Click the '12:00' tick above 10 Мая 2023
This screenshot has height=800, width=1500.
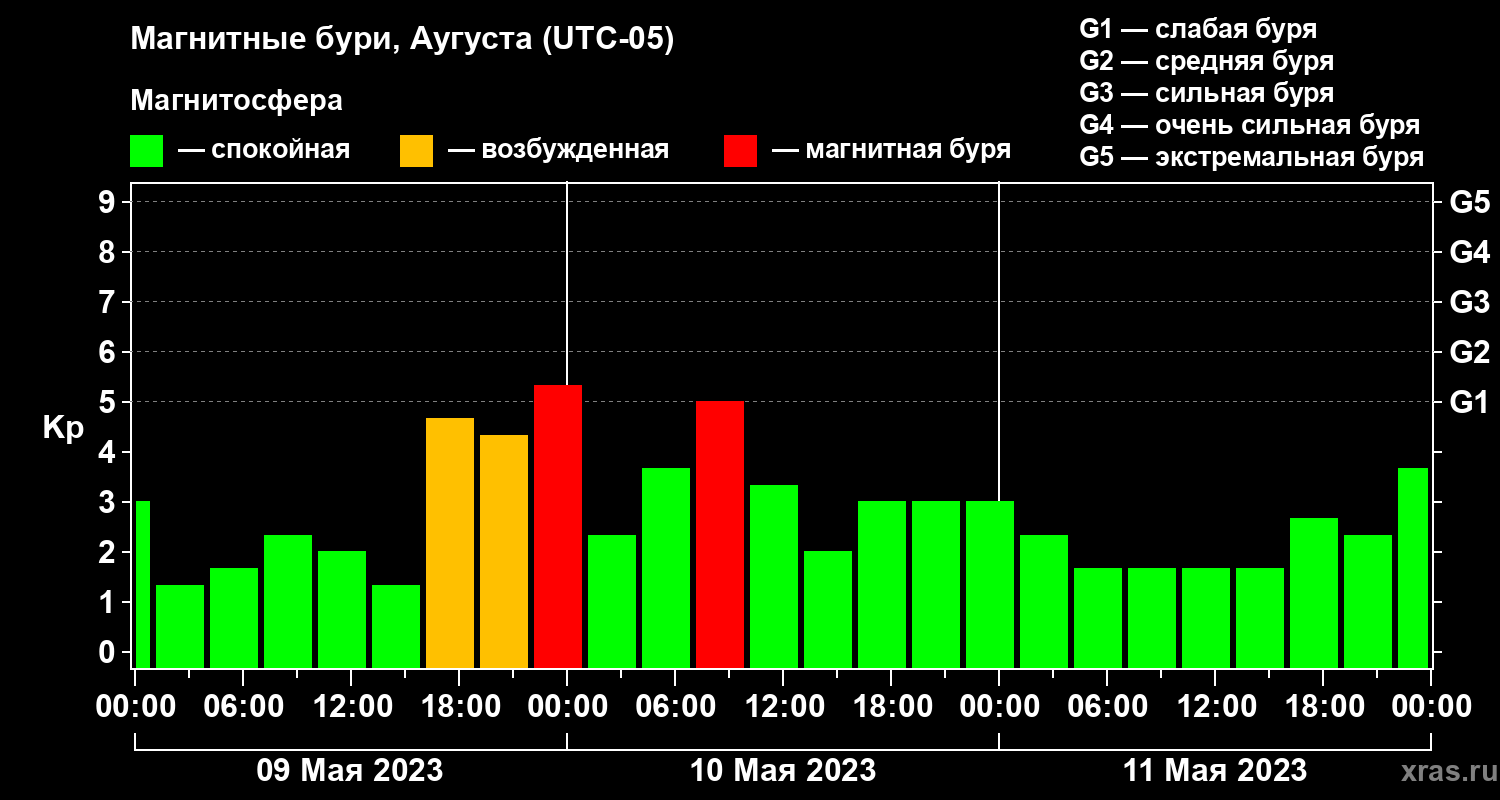[x=783, y=706]
